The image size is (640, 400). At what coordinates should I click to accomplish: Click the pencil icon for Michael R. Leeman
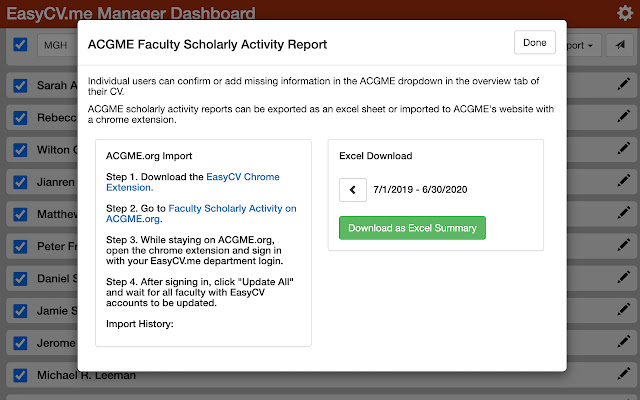(x=623, y=374)
